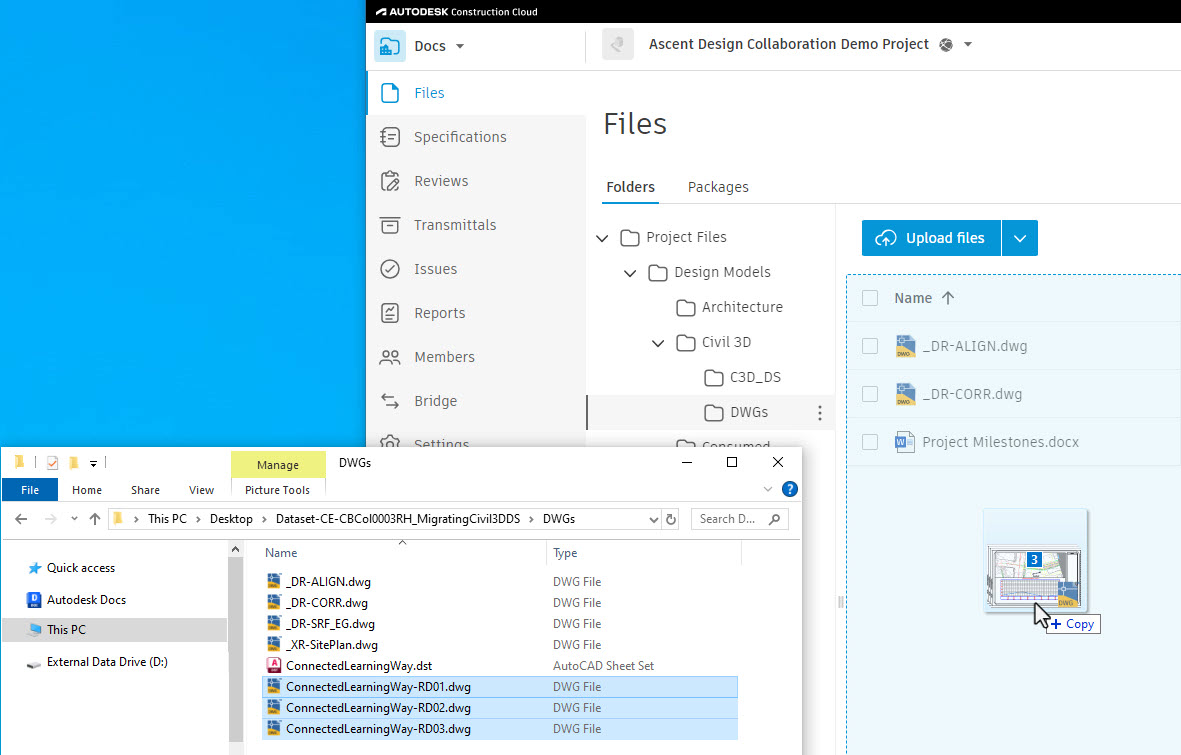
Task: Click the globe icon next to project name
Action: click(x=946, y=45)
